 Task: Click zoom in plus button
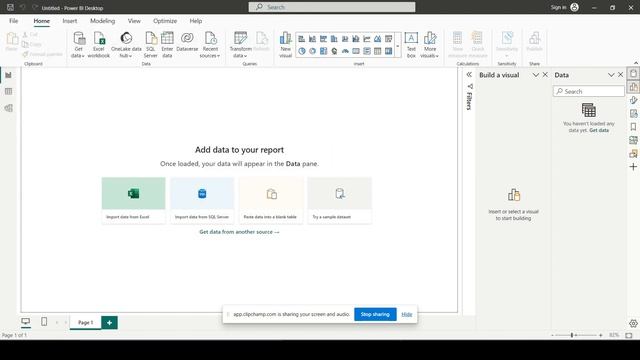coord(600,335)
